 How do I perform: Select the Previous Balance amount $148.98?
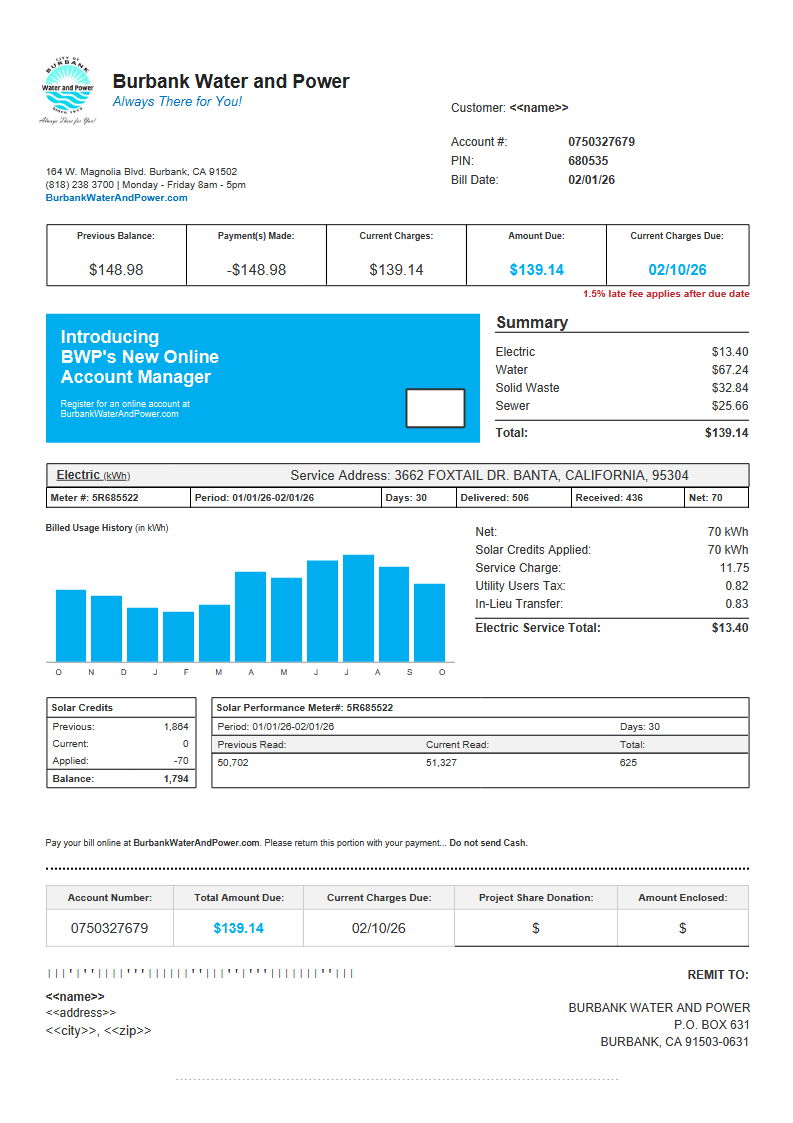click(x=116, y=270)
